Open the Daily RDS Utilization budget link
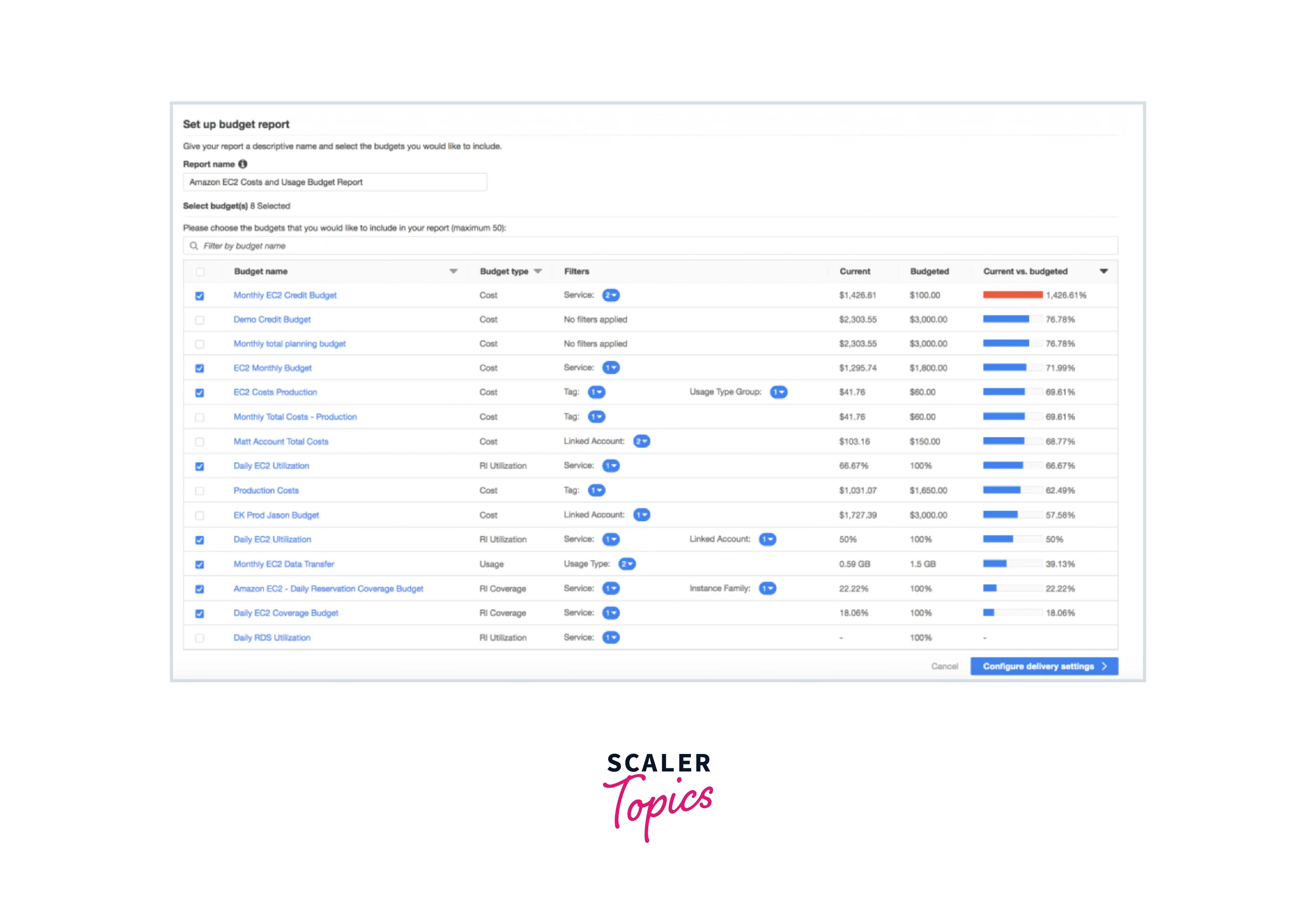Image resolution: width=1316 pixels, height=917 pixels. [272, 637]
